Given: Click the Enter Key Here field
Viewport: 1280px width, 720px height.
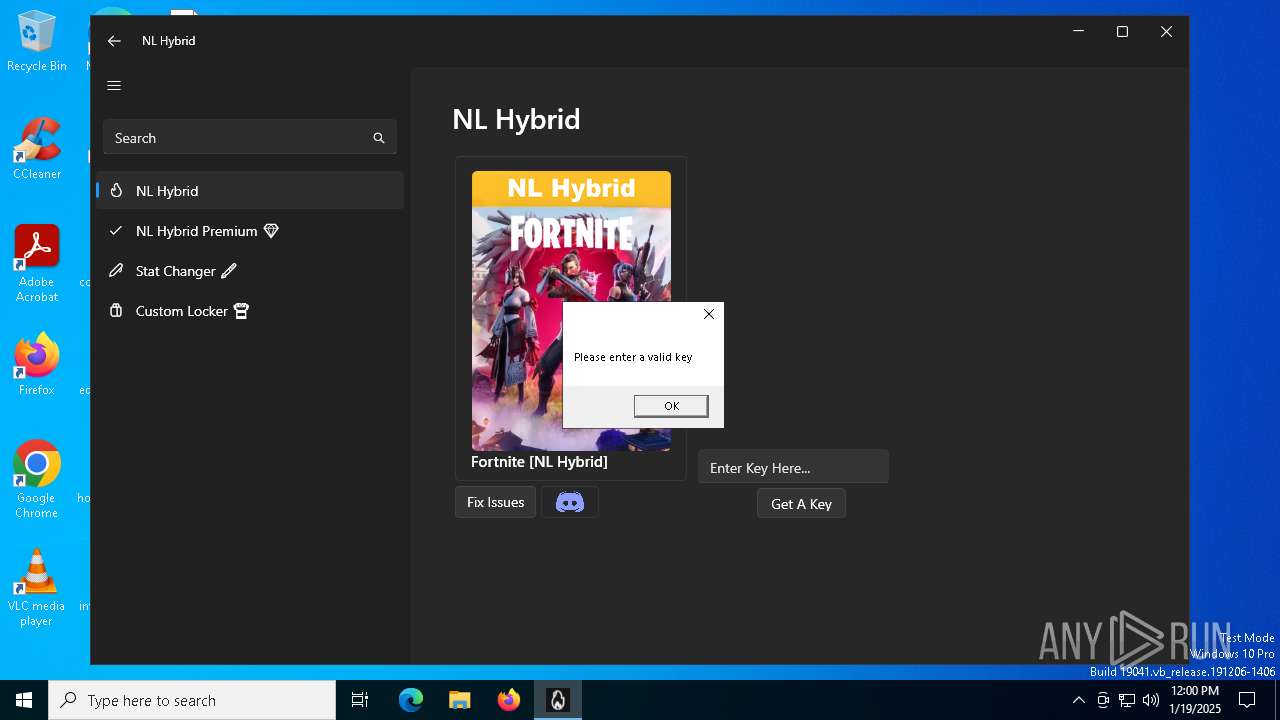Looking at the screenshot, I should pos(793,467).
